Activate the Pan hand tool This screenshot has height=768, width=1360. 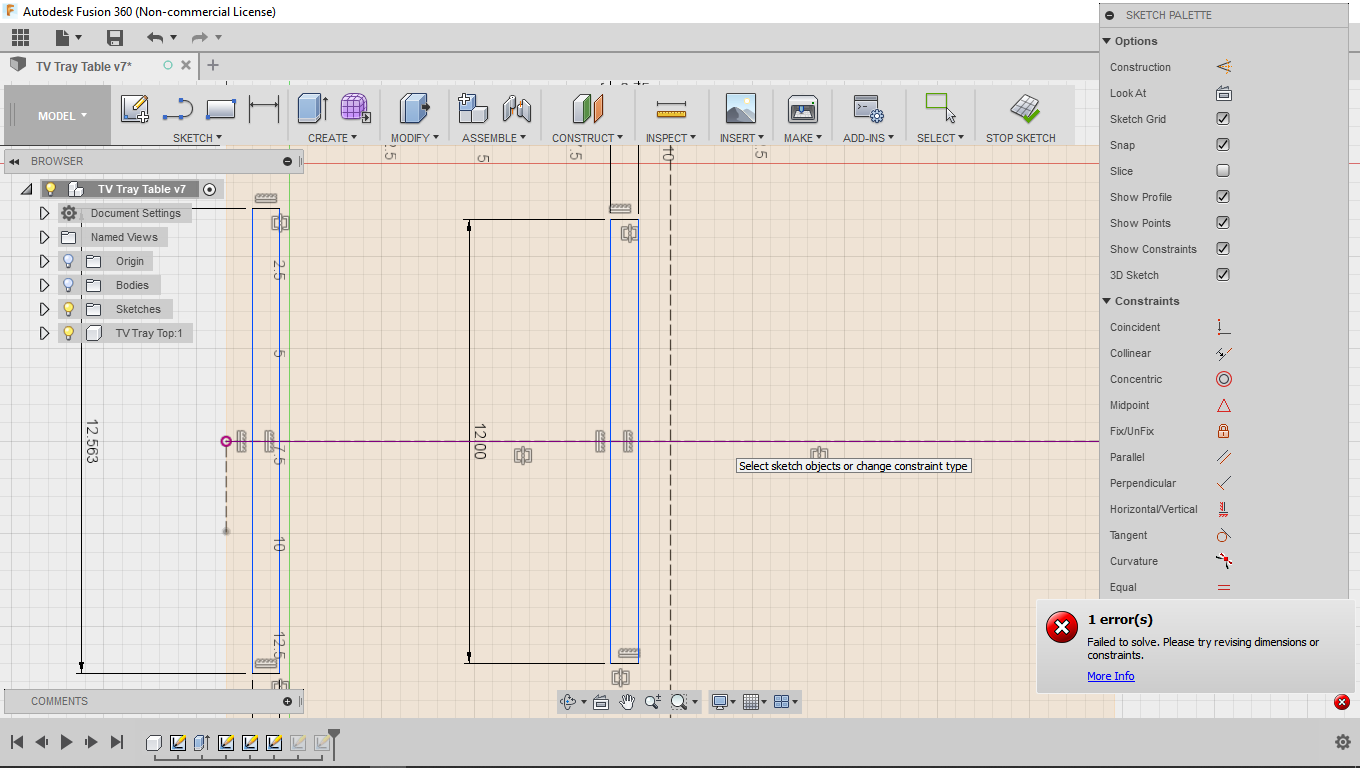pos(627,701)
